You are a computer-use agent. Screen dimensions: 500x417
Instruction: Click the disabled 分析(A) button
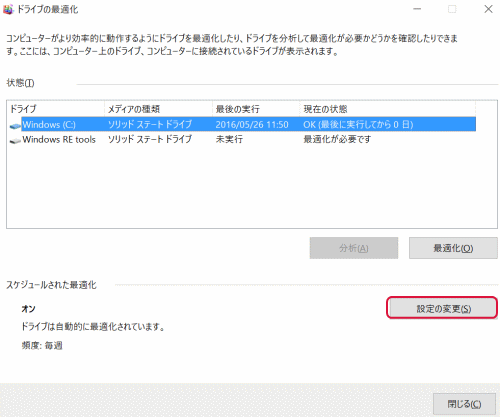pos(354,248)
